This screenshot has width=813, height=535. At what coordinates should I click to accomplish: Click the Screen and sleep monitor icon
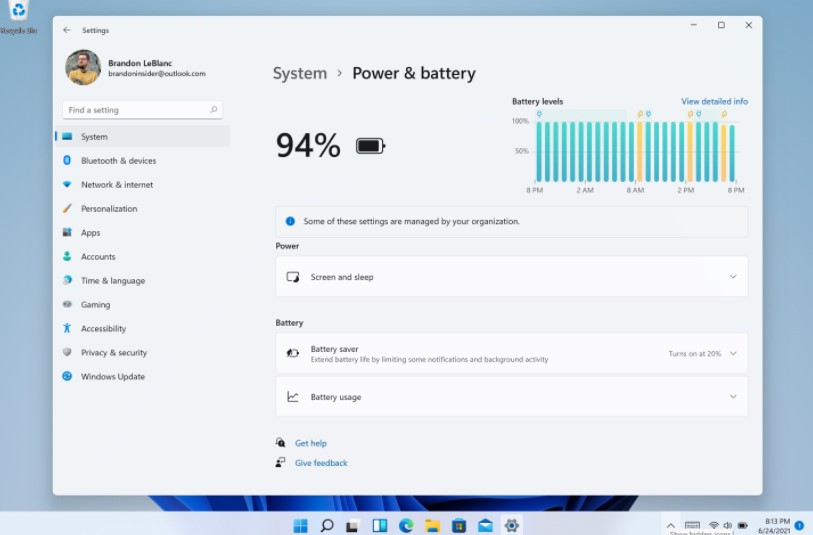[x=293, y=277]
